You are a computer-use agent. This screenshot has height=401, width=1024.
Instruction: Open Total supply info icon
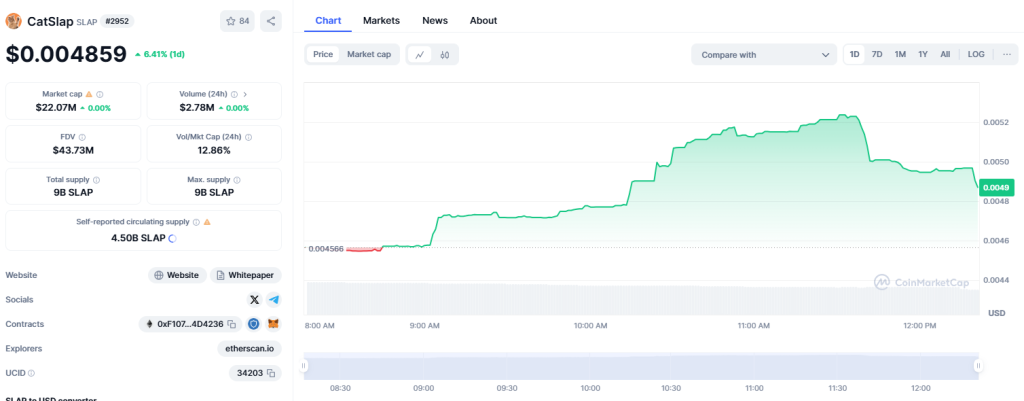point(97,180)
